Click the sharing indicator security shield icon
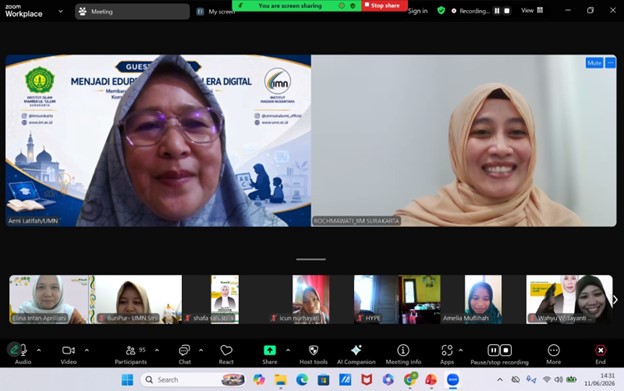Screen dimensions: 624x391 (x=353, y=6)
